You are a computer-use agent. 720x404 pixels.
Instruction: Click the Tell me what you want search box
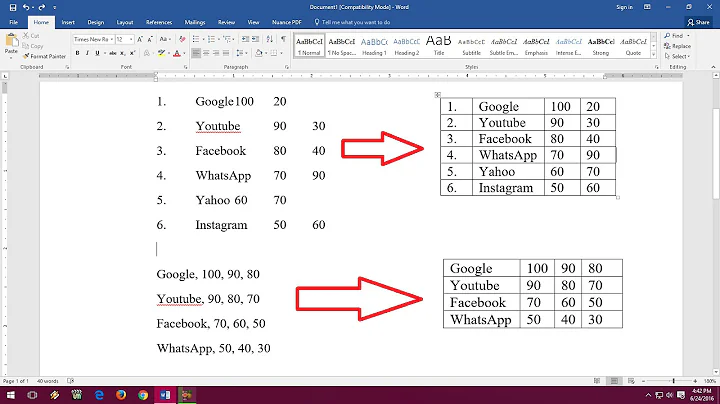[x=352, y=22]
